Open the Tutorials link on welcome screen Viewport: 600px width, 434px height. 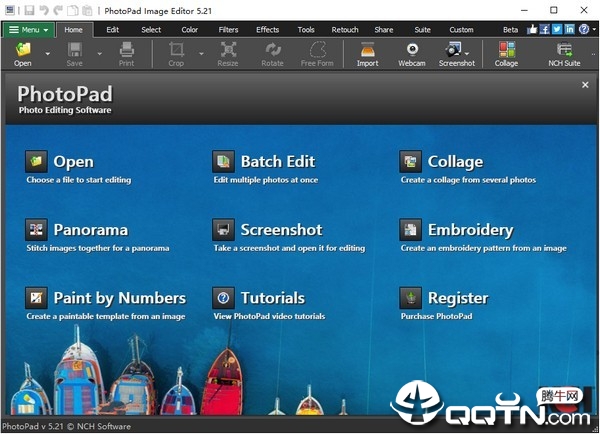coord(271,298)
